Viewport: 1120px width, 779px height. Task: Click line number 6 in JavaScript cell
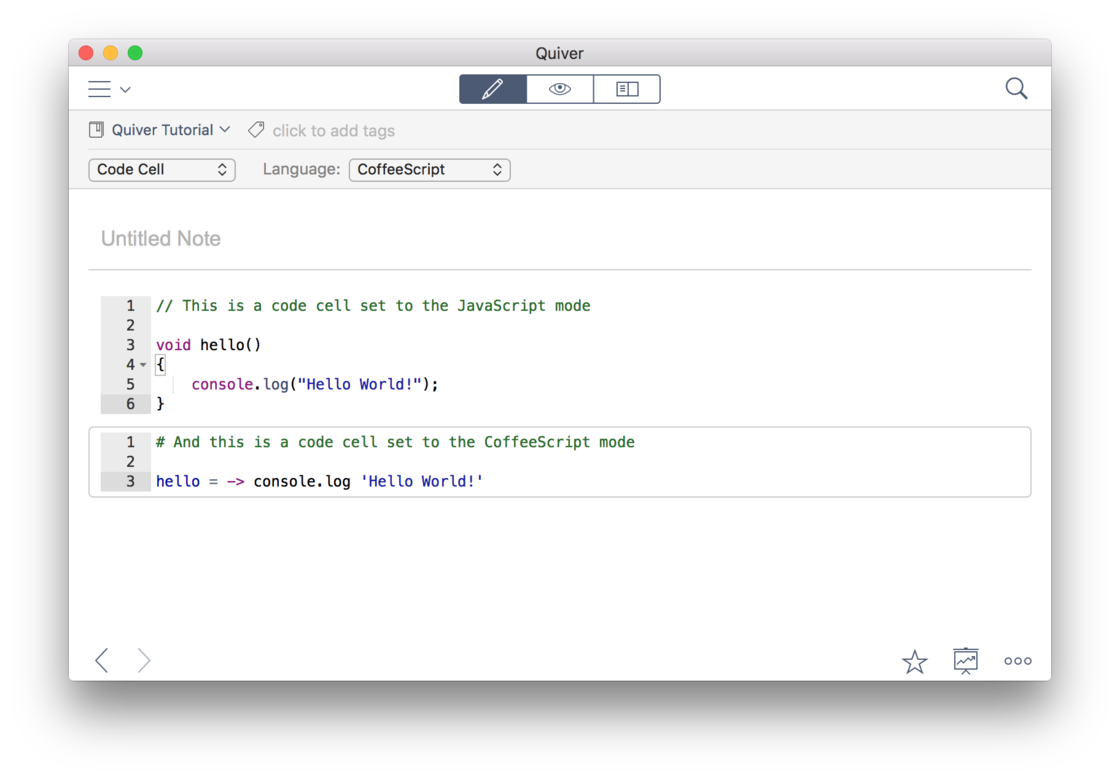click(130, 403)
